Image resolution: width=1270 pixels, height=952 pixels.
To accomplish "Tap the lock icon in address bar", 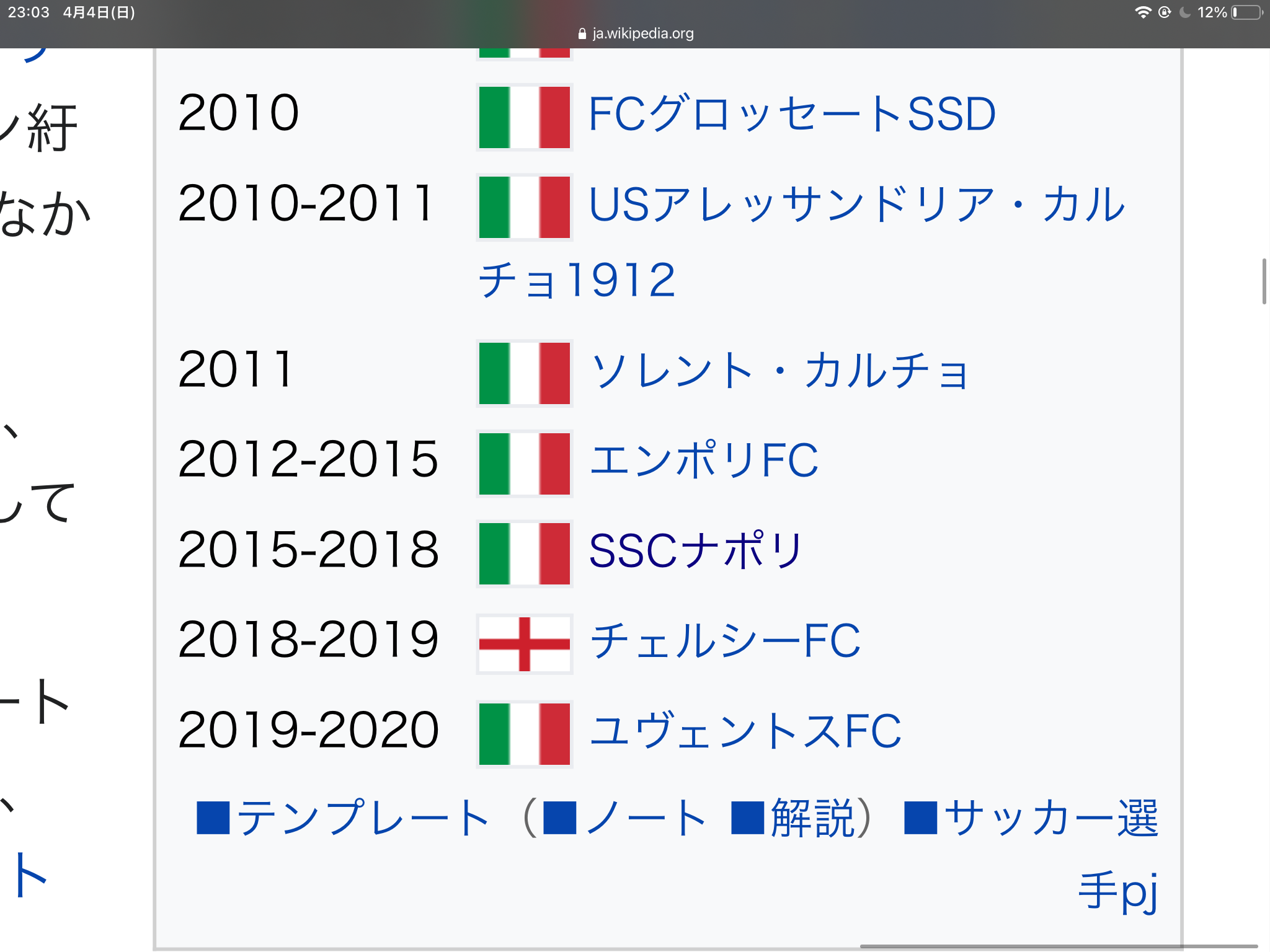I will (x=582, y=34).
